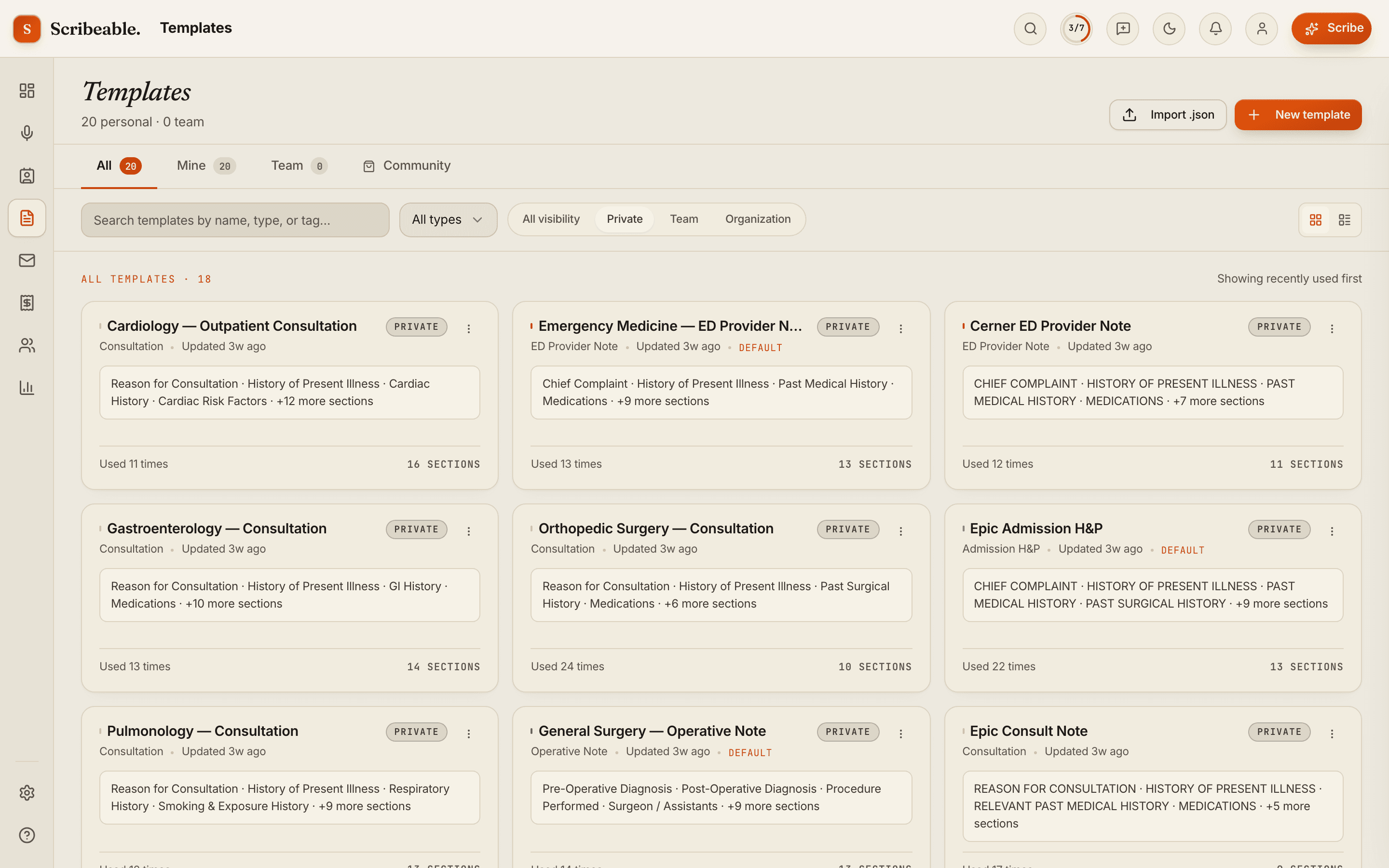Click '14 SECTIONS' on Gastroenterology card
1389x868 pixels.
click(443, 667)
